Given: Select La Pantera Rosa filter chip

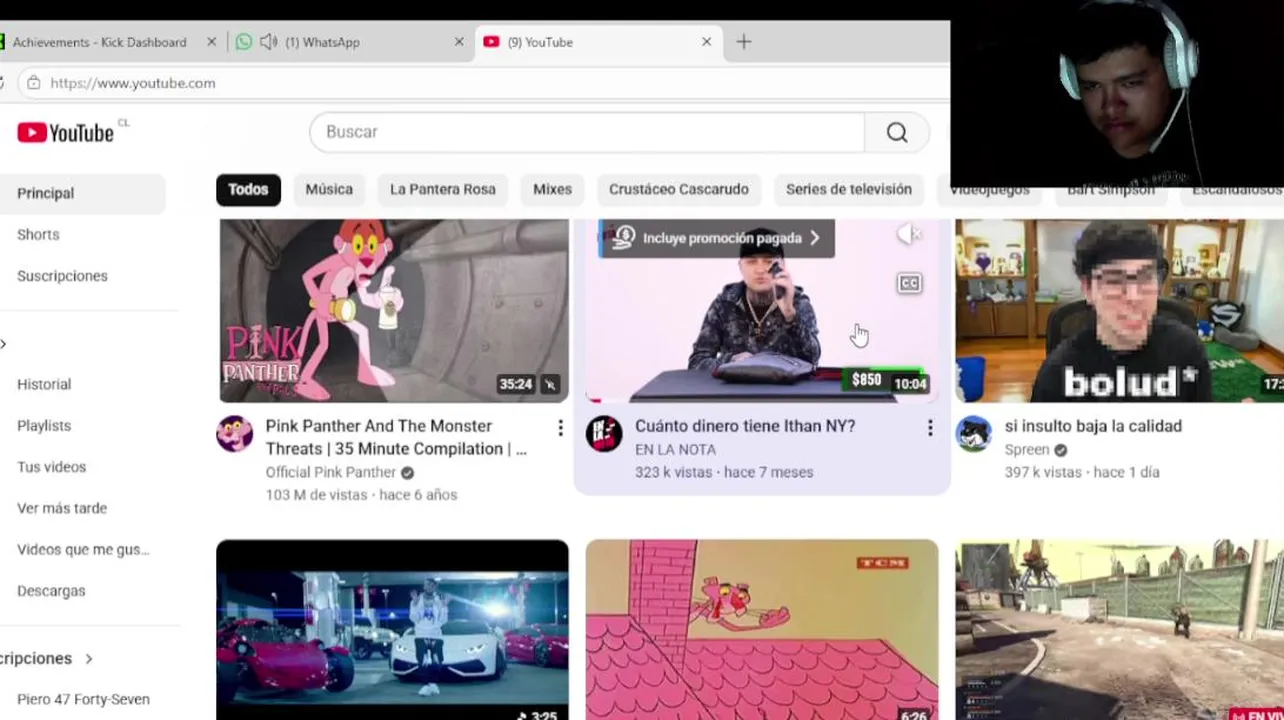Looking at the screenshot, I should [x=443, y=189].
